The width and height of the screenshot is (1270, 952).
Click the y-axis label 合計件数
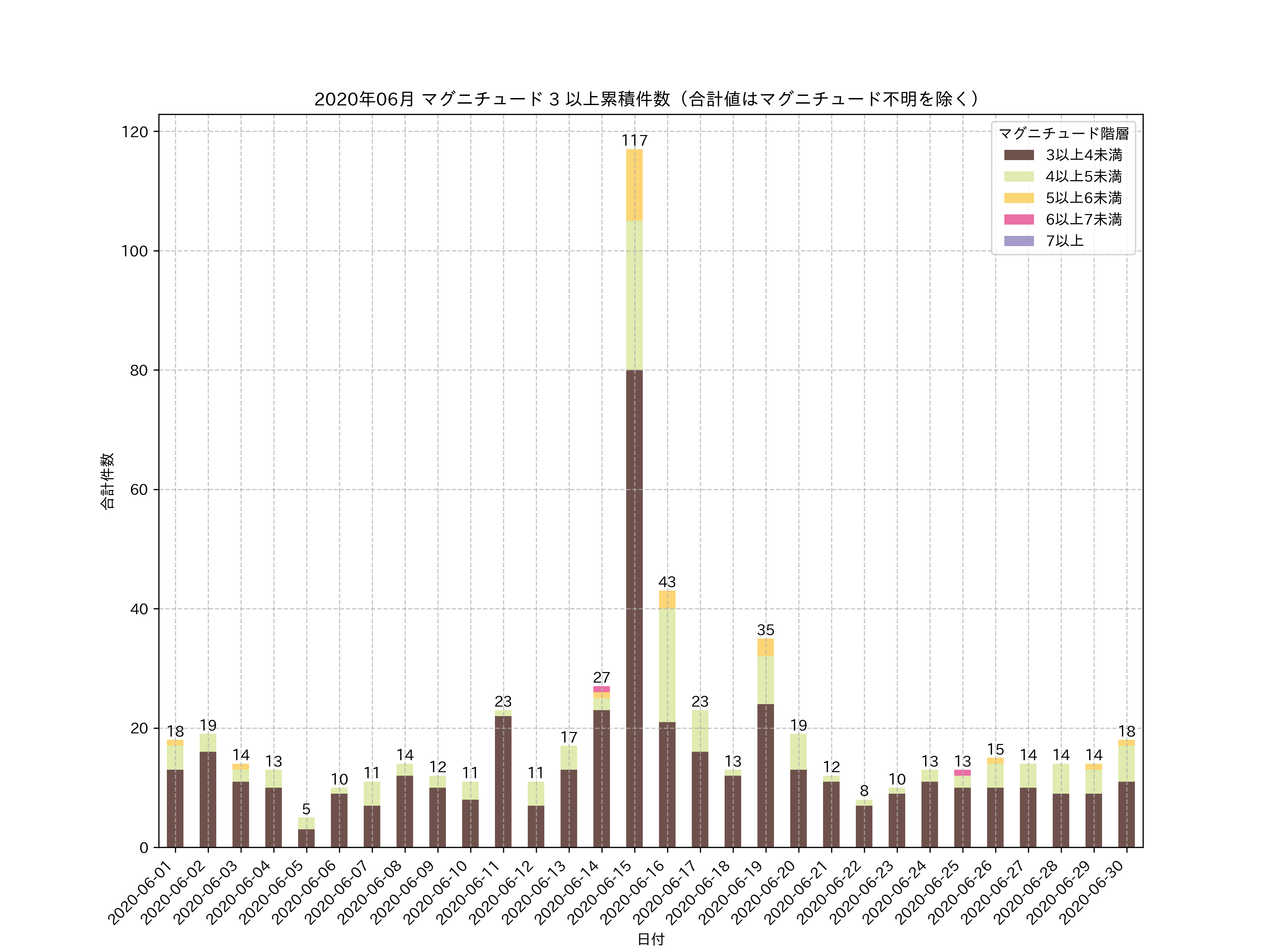[107, 481]
